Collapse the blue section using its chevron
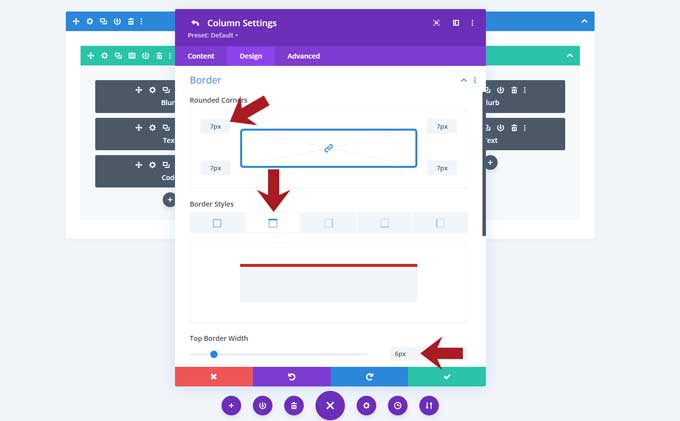 pos(584,21)
